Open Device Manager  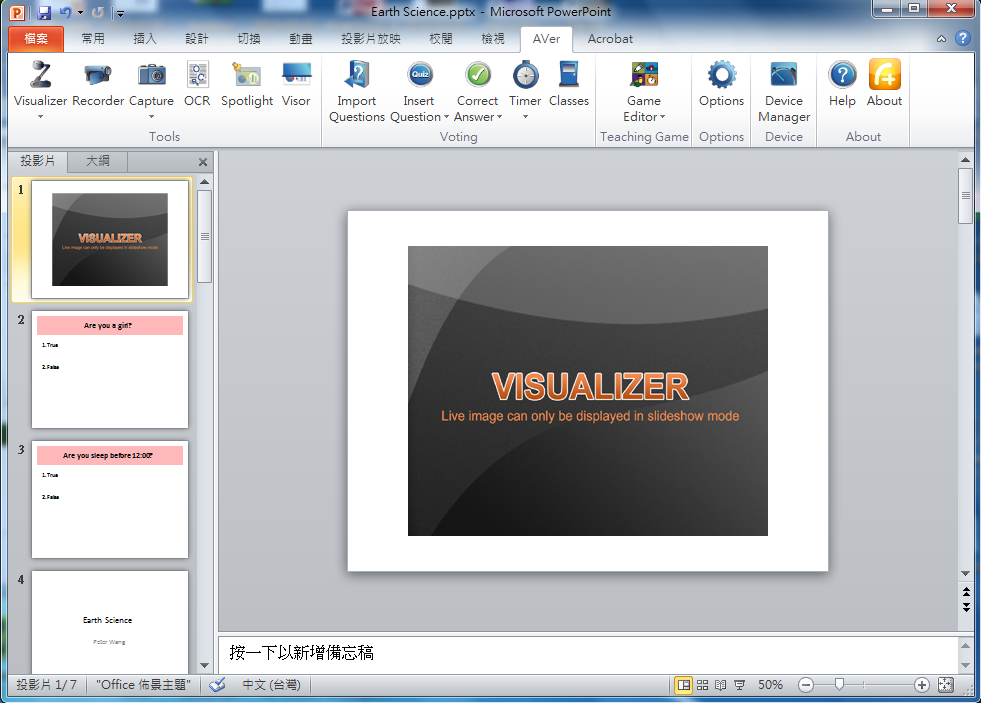pos(784,90)
